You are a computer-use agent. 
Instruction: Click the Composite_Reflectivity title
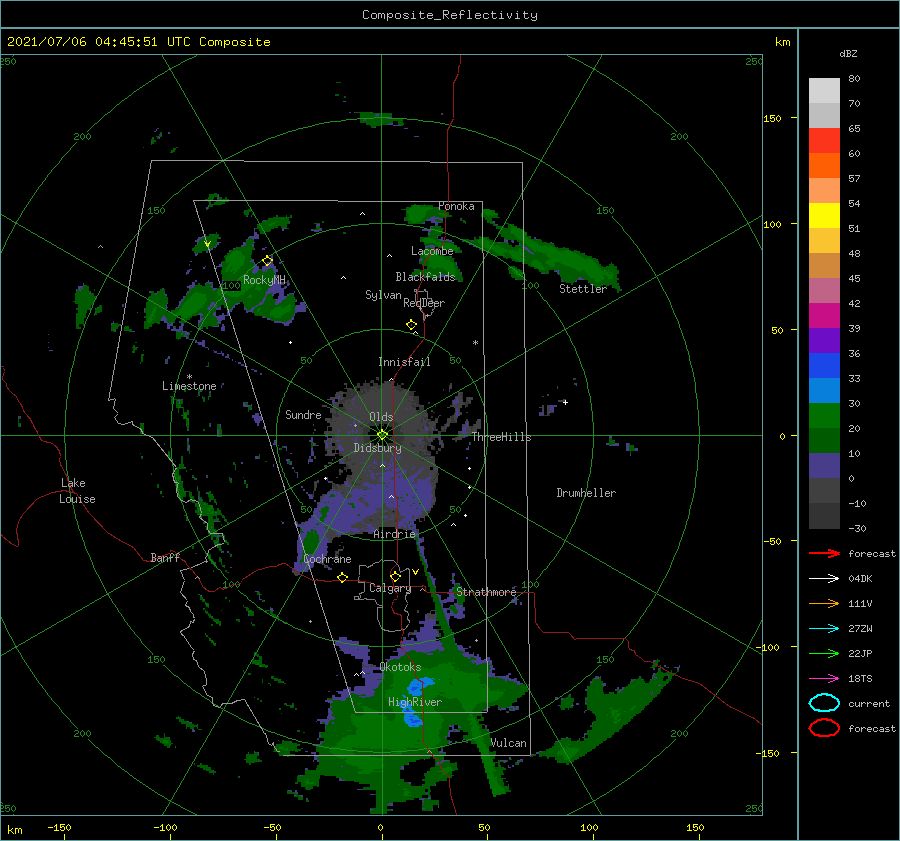click(x=450, y=15)
